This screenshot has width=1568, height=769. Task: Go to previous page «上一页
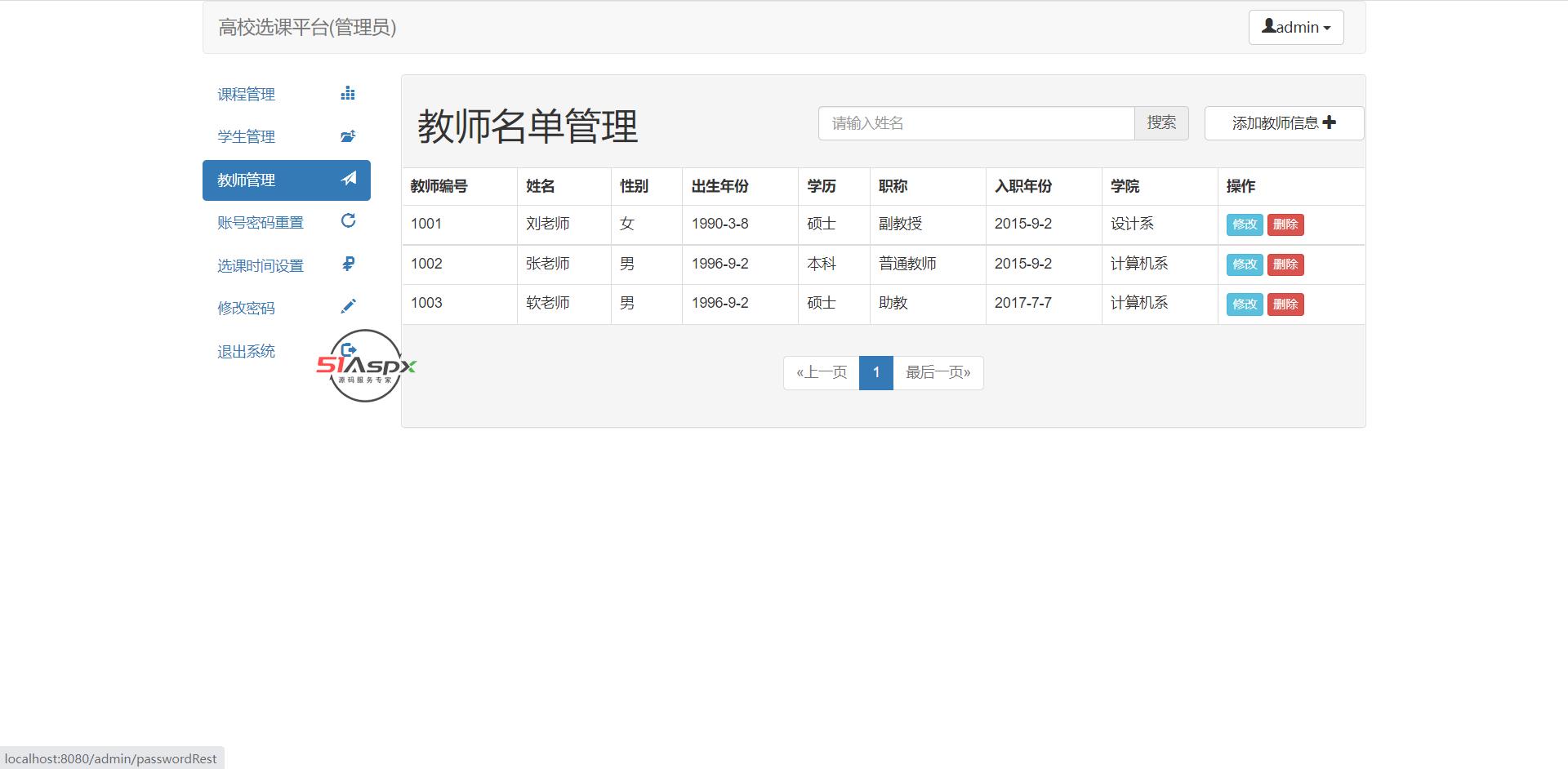(822, 373)
